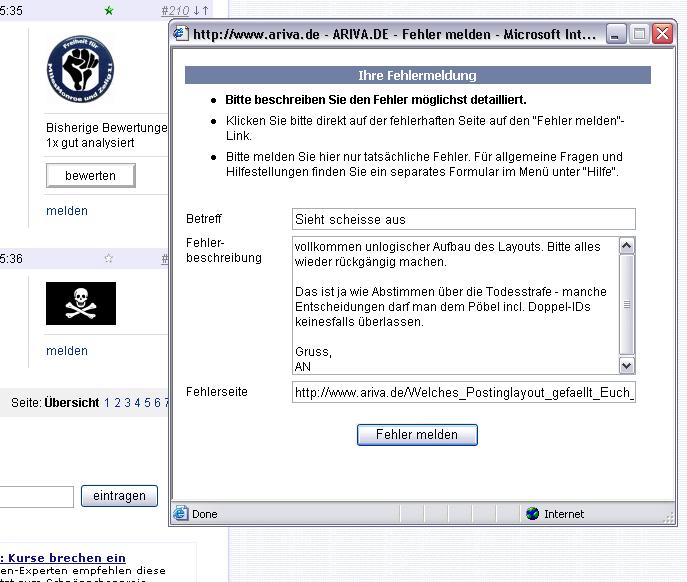
Task: Click the Internet zone globe icon
Action: tap(532, 513)
